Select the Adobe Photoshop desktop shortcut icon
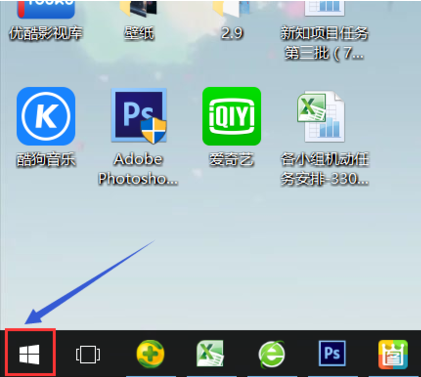This screenshot has height=377, width=421. click(x=139, y=116)
